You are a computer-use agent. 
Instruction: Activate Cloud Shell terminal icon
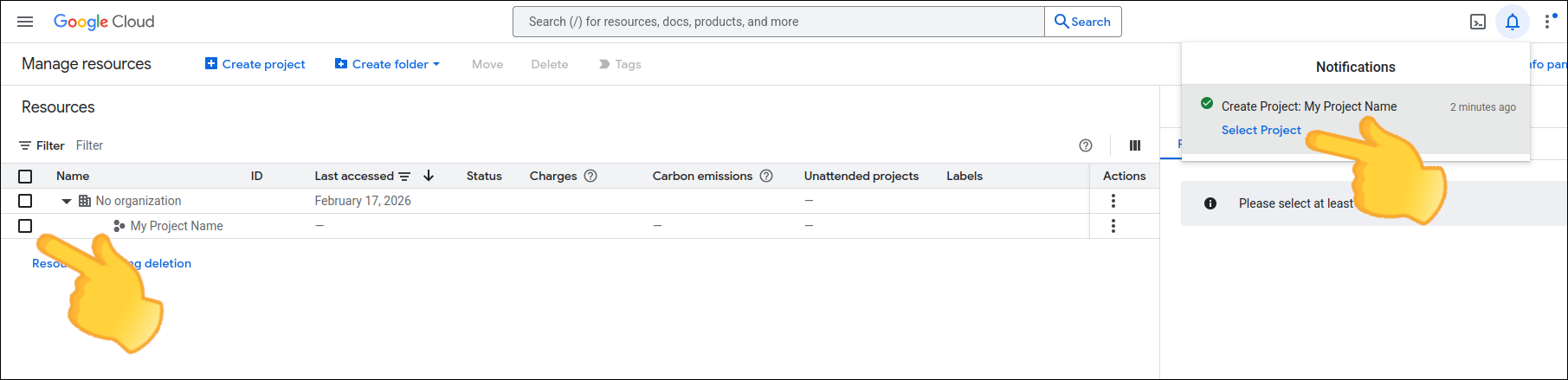1478,22
